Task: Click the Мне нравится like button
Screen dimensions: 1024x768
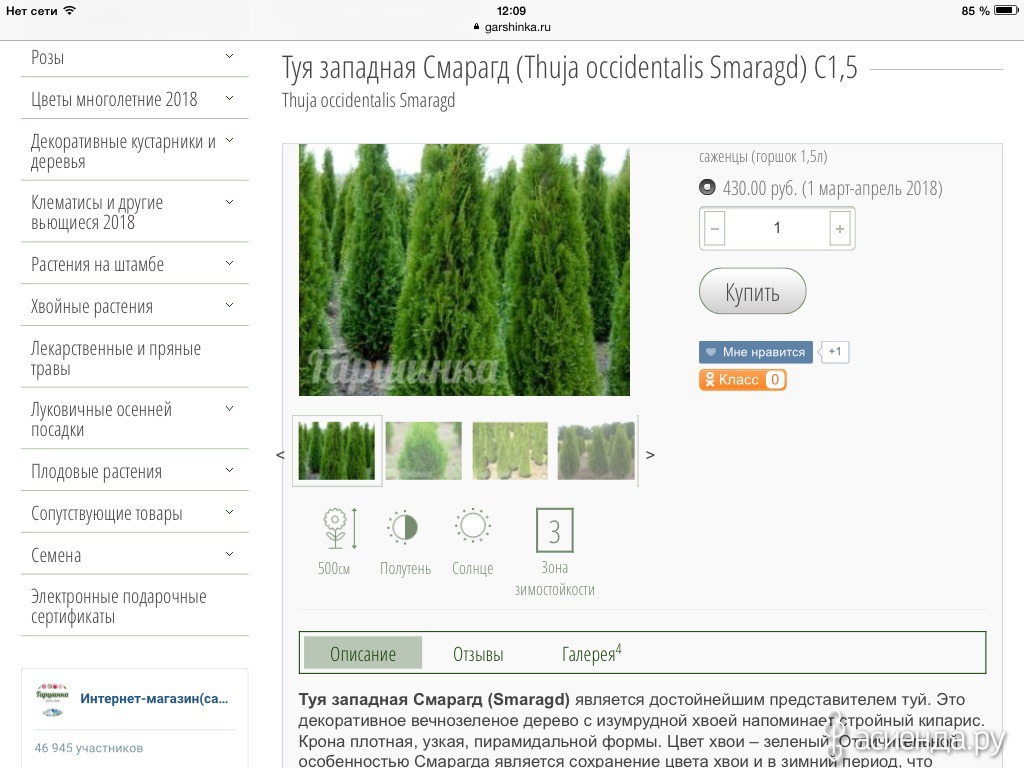Action: (756, 352)
